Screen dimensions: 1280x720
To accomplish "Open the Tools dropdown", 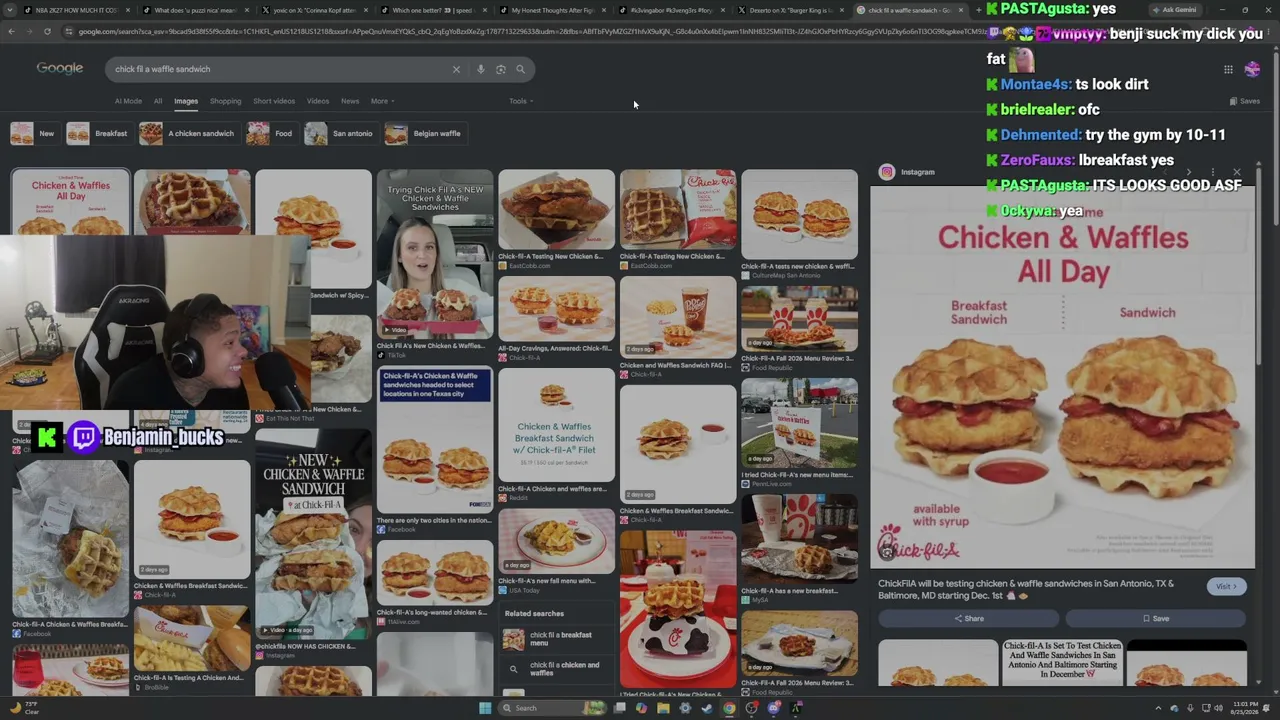I will (521, 101).
